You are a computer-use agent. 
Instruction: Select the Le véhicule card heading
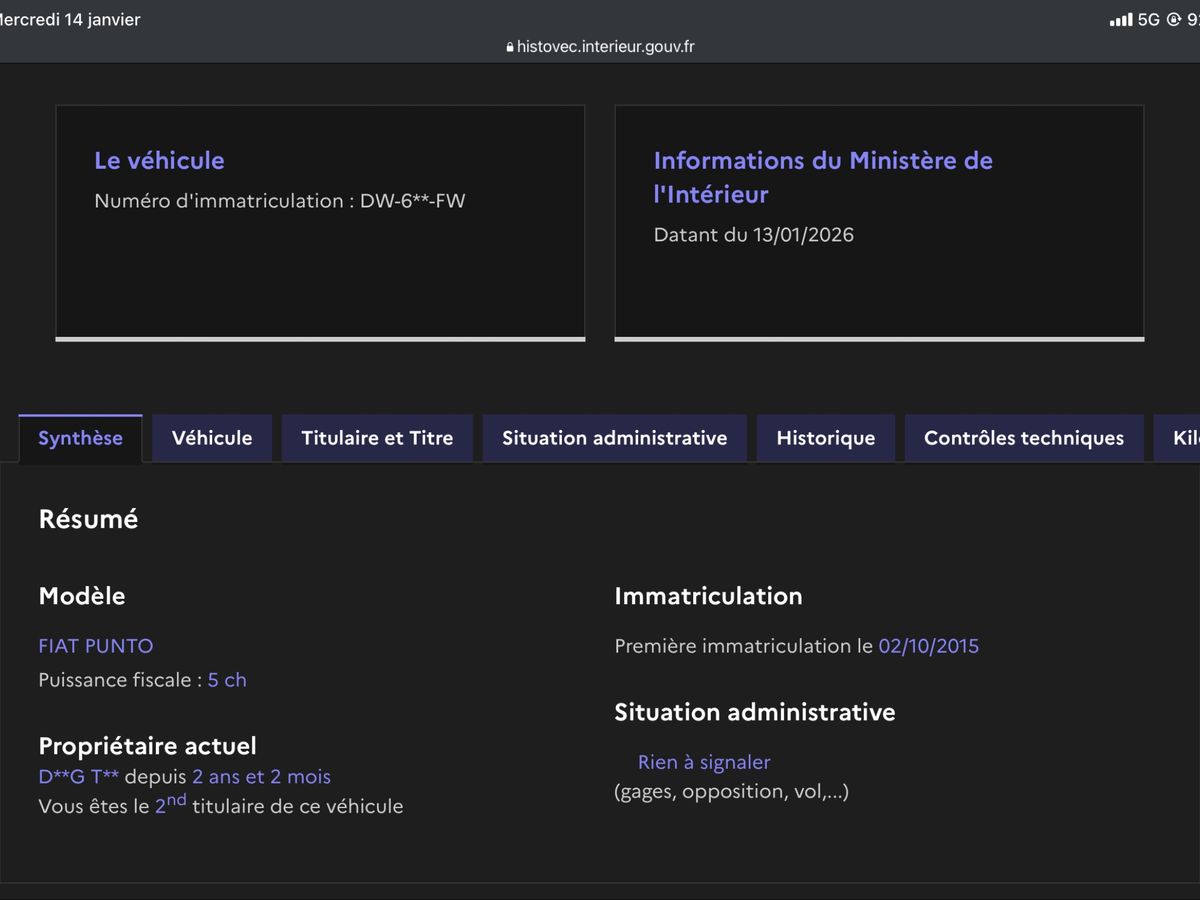pyautogui.click(x=159, y=161)
